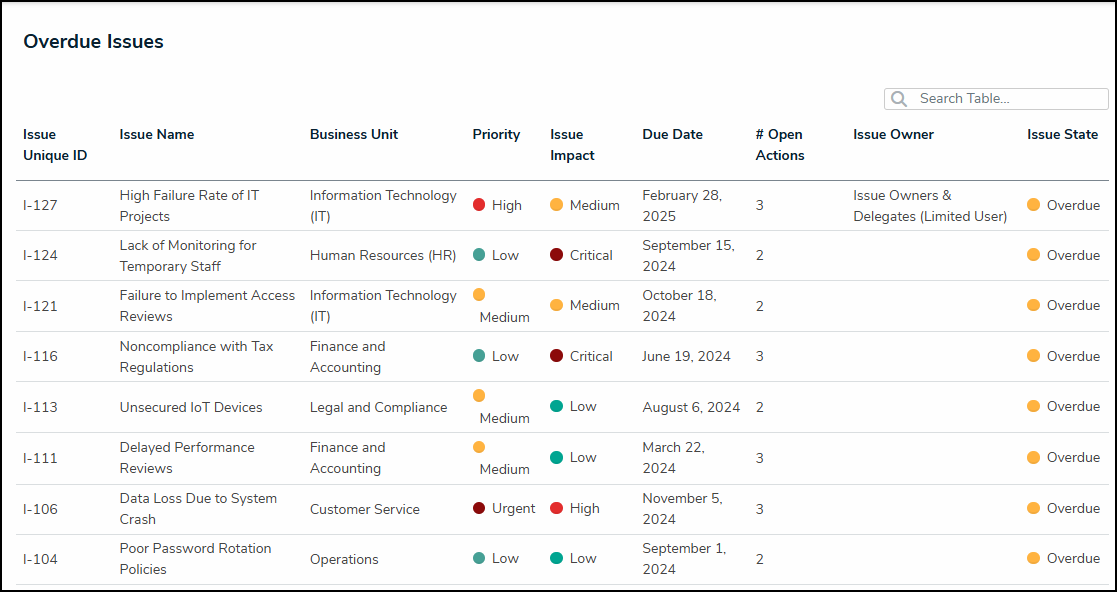Click the teal Low priority dot for I-104

pos(479,558)
